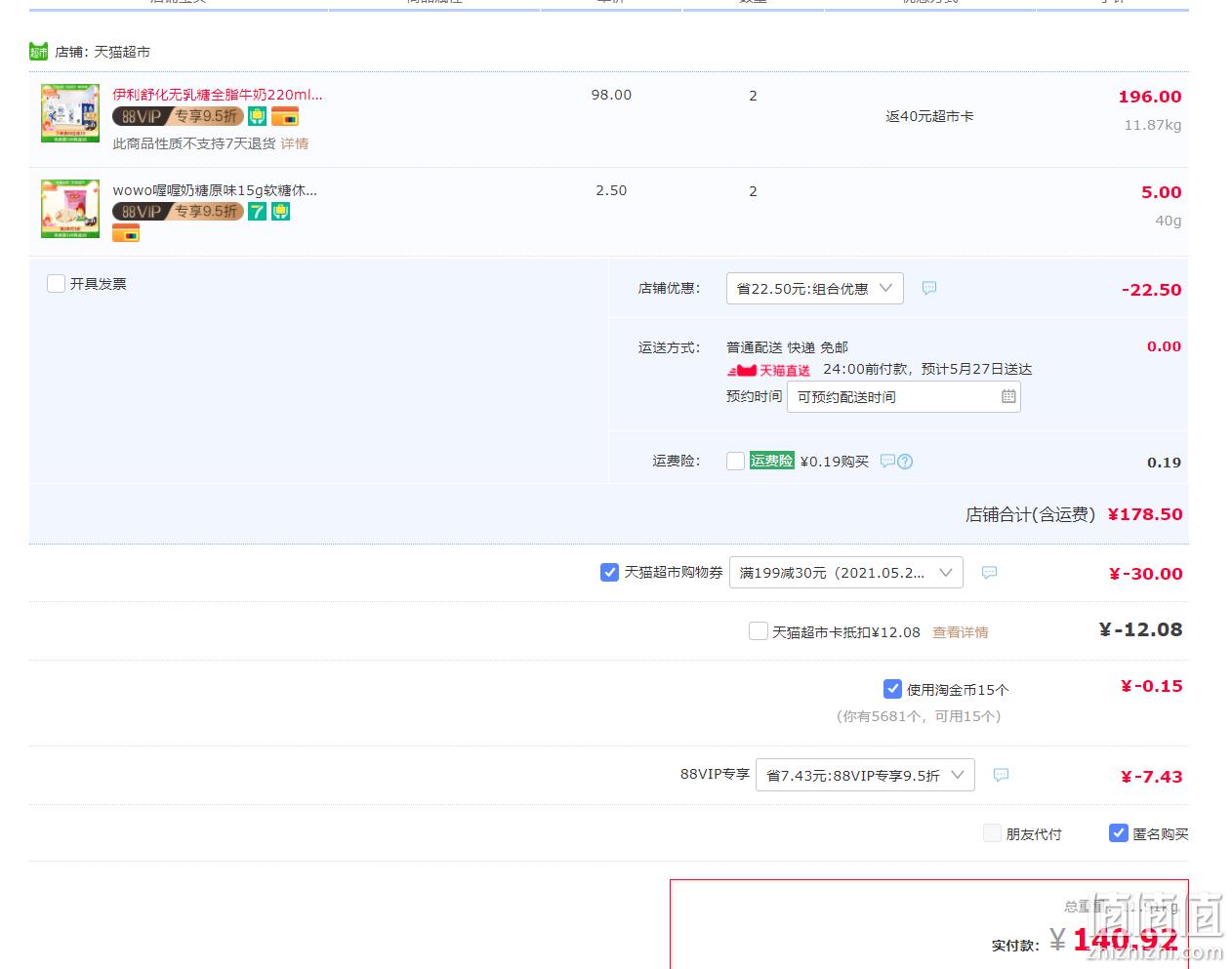
Task: Click the 196.00 subtotal for the milk
Action: coord(1150,97)
